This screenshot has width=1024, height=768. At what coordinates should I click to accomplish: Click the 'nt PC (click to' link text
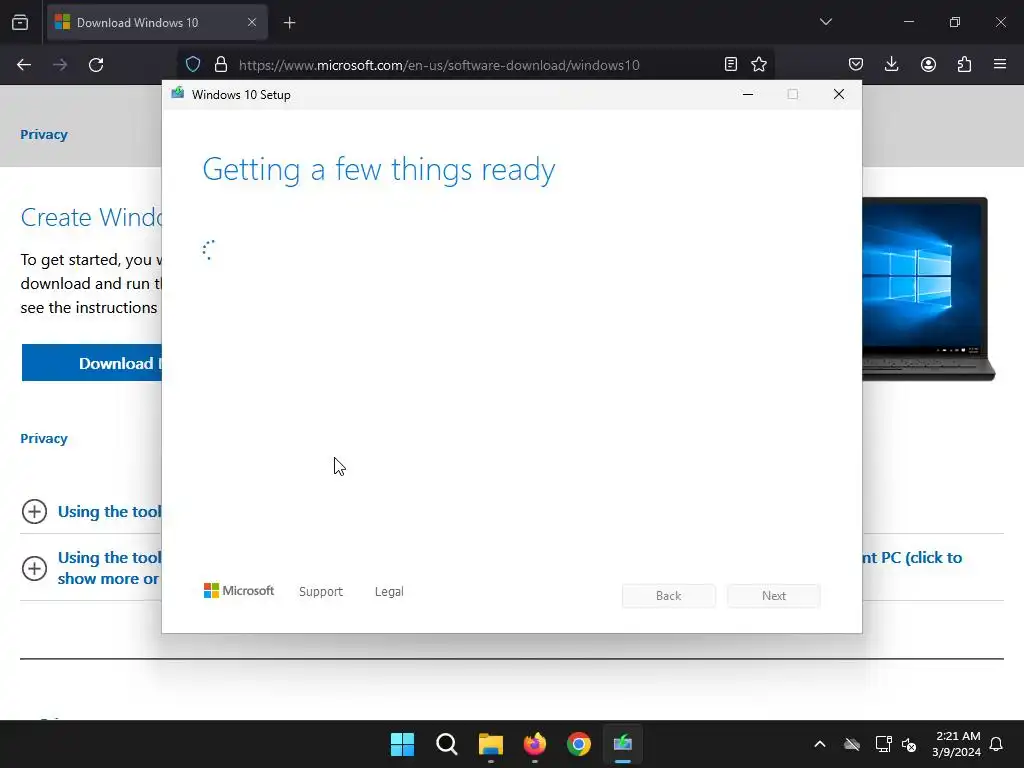912,558
